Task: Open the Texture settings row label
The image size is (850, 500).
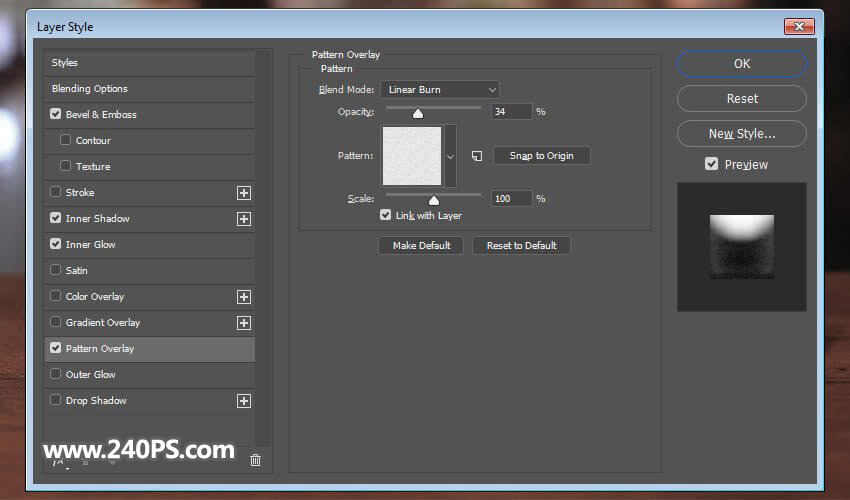Action: (93, 166)
